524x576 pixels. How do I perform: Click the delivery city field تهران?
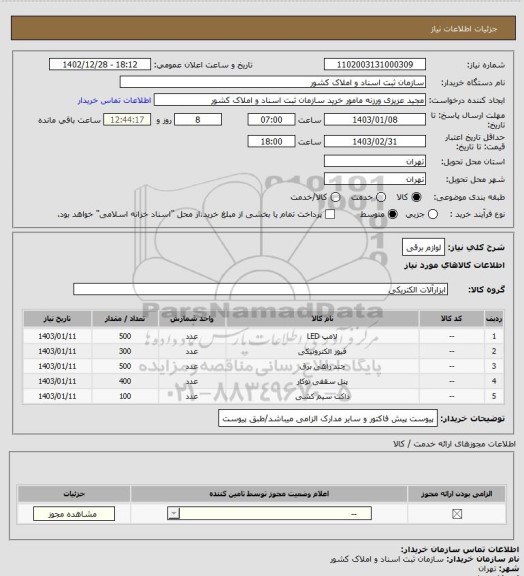(375, 179)
